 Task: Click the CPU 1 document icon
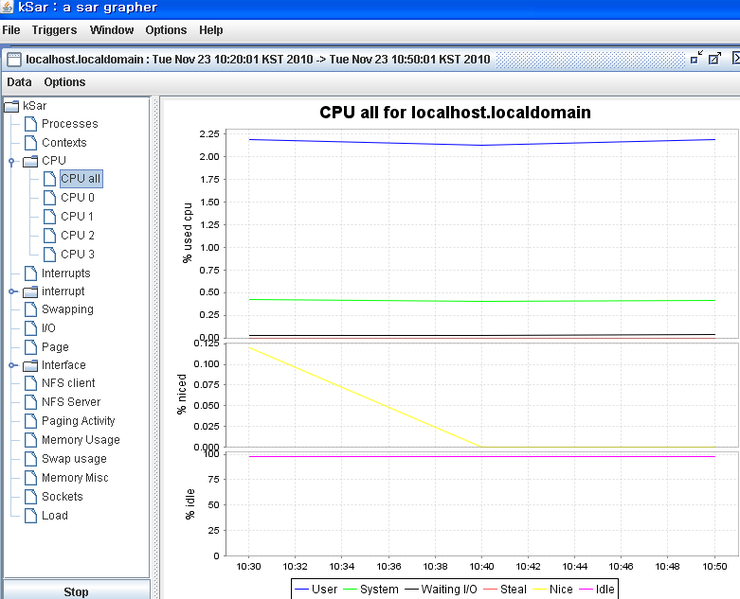click(x=50, y=216)
